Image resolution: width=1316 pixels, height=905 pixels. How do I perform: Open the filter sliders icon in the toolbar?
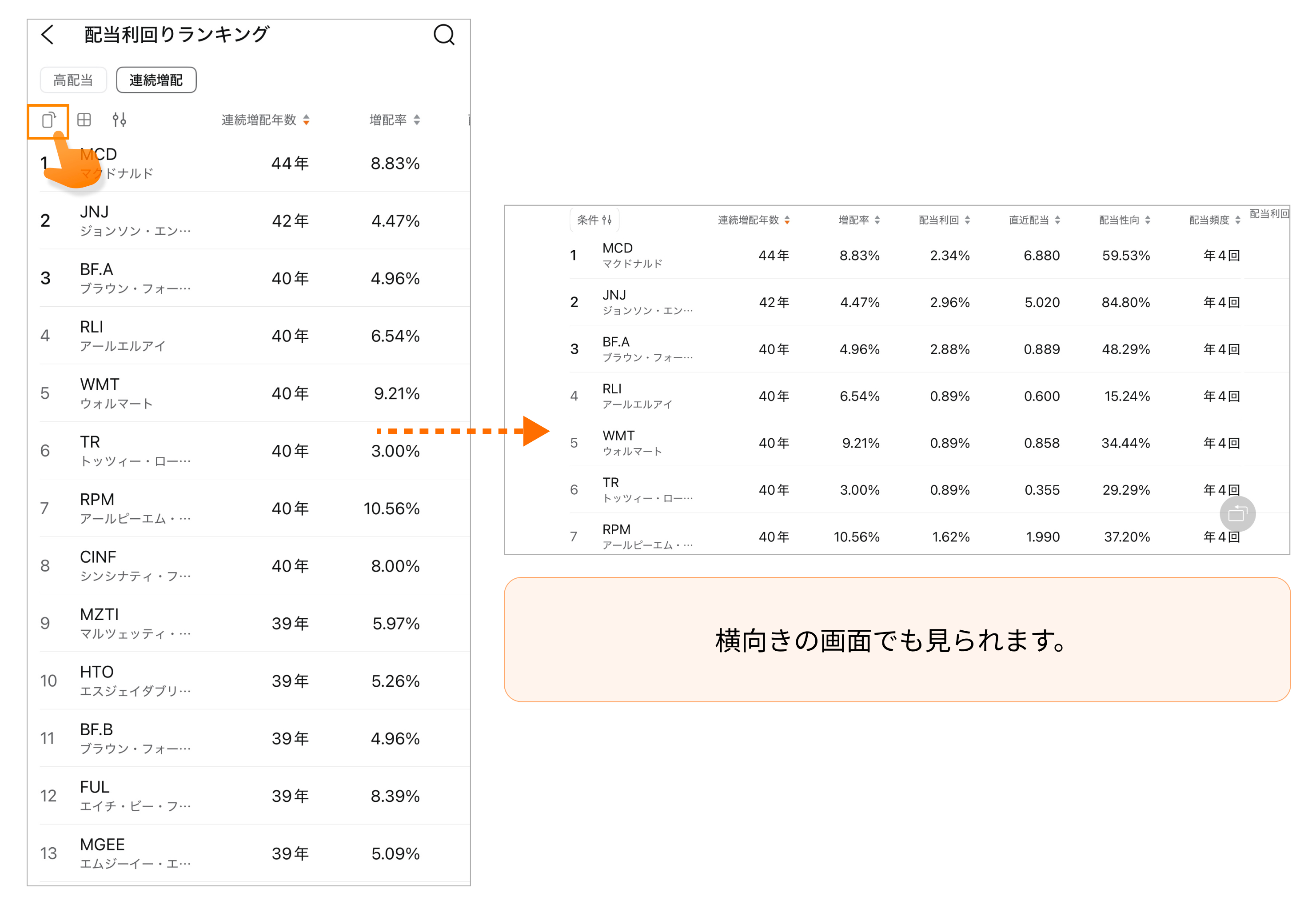pos(120,120)
